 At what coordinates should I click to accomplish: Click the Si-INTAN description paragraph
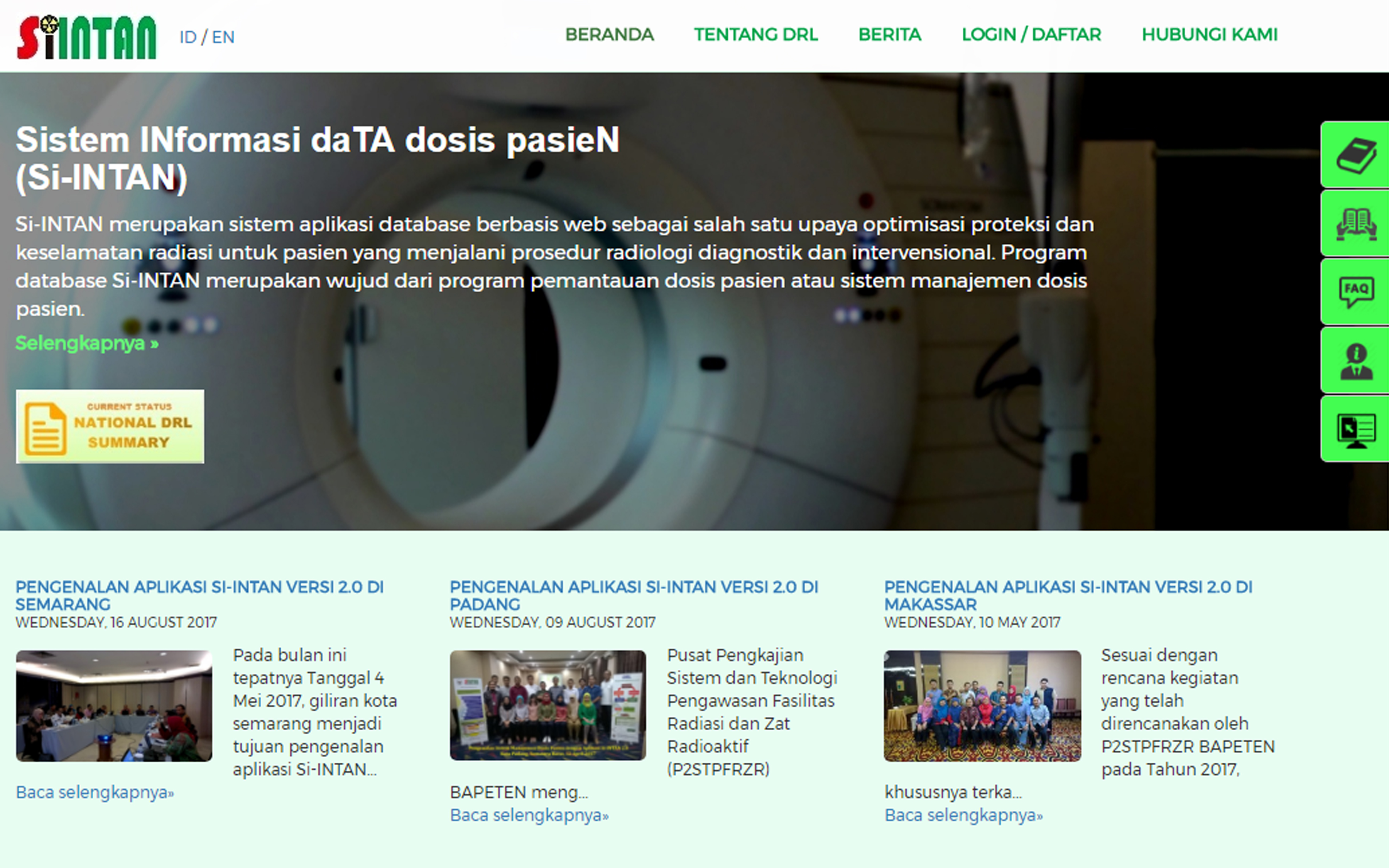554,266
